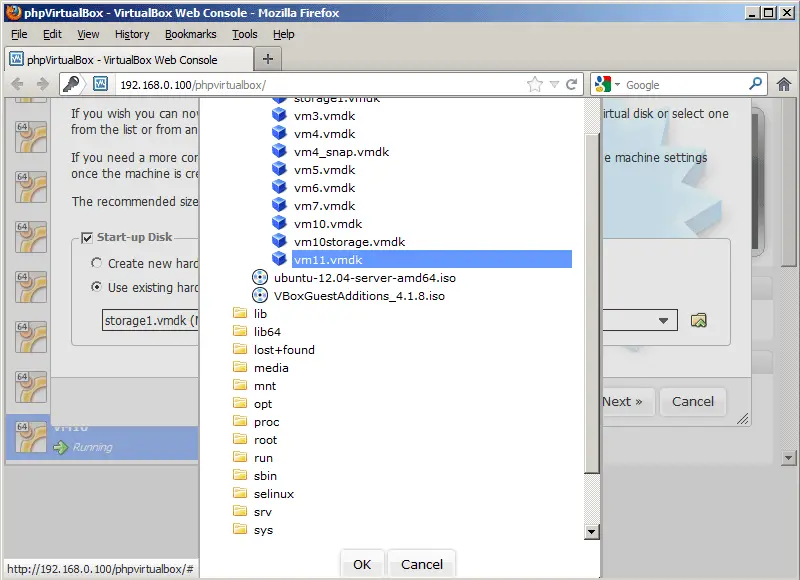This screenshot has height=580, width=800.
Task: Open the Bookmarks menu
Action: click(191, 34)
